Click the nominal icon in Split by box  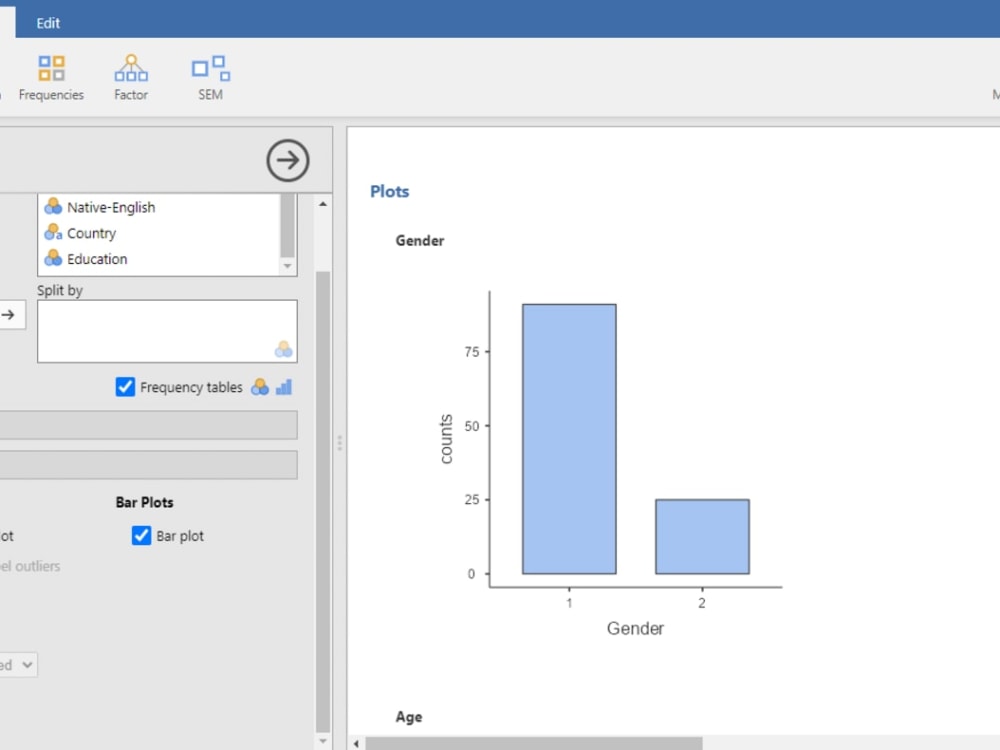coord(283,349)
